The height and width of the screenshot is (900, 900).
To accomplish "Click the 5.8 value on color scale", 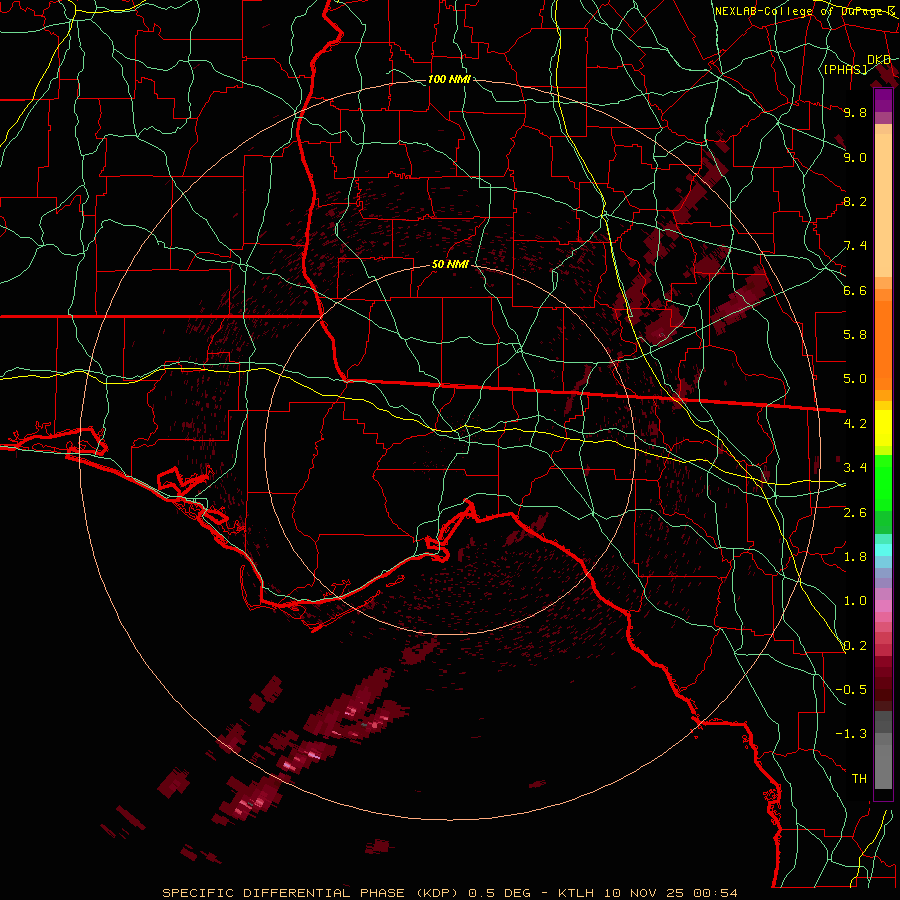I will pos(855,334).
